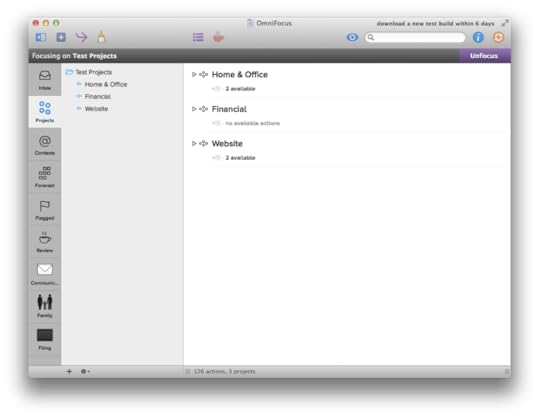Click the 'Focusing on Test Projects' label
The image size is (540, 418).
pyautogui.click(x=74, y=56)
